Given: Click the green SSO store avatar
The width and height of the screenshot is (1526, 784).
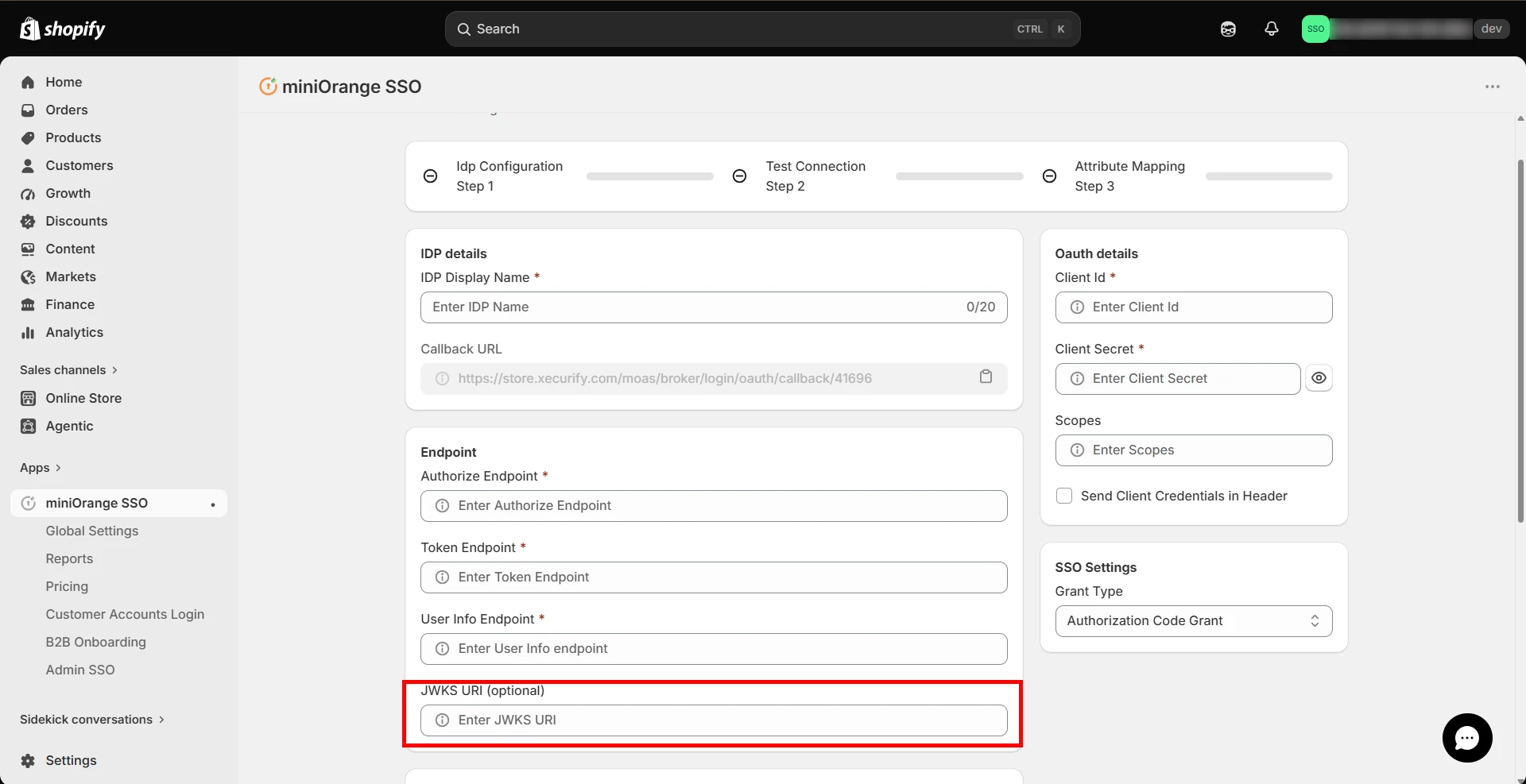Looking at the screenshot, I should pyautogui.click(x=1315, y=29).
